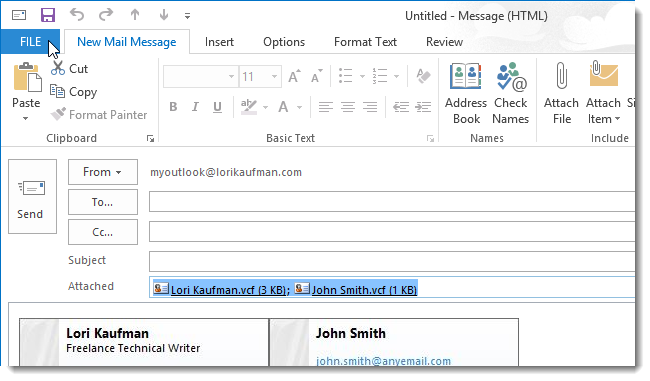Expand the numbering style arrow
The image size is (650, 381).
396,77
